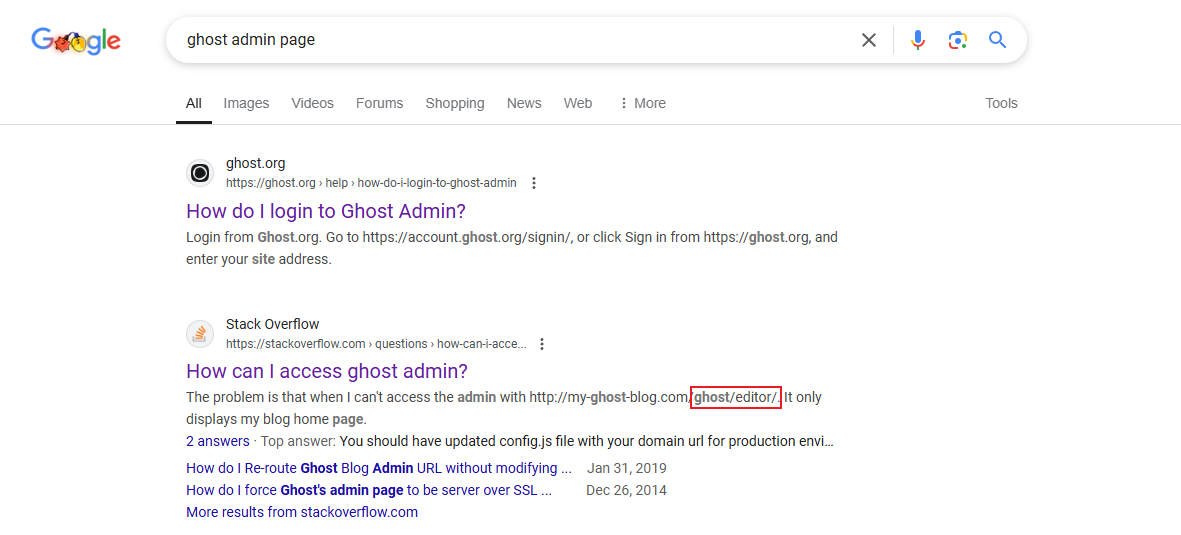The height and width of the screenshot is (535, 1181).
Task: Switch to the Videos tab
Action: pos(313,103)
